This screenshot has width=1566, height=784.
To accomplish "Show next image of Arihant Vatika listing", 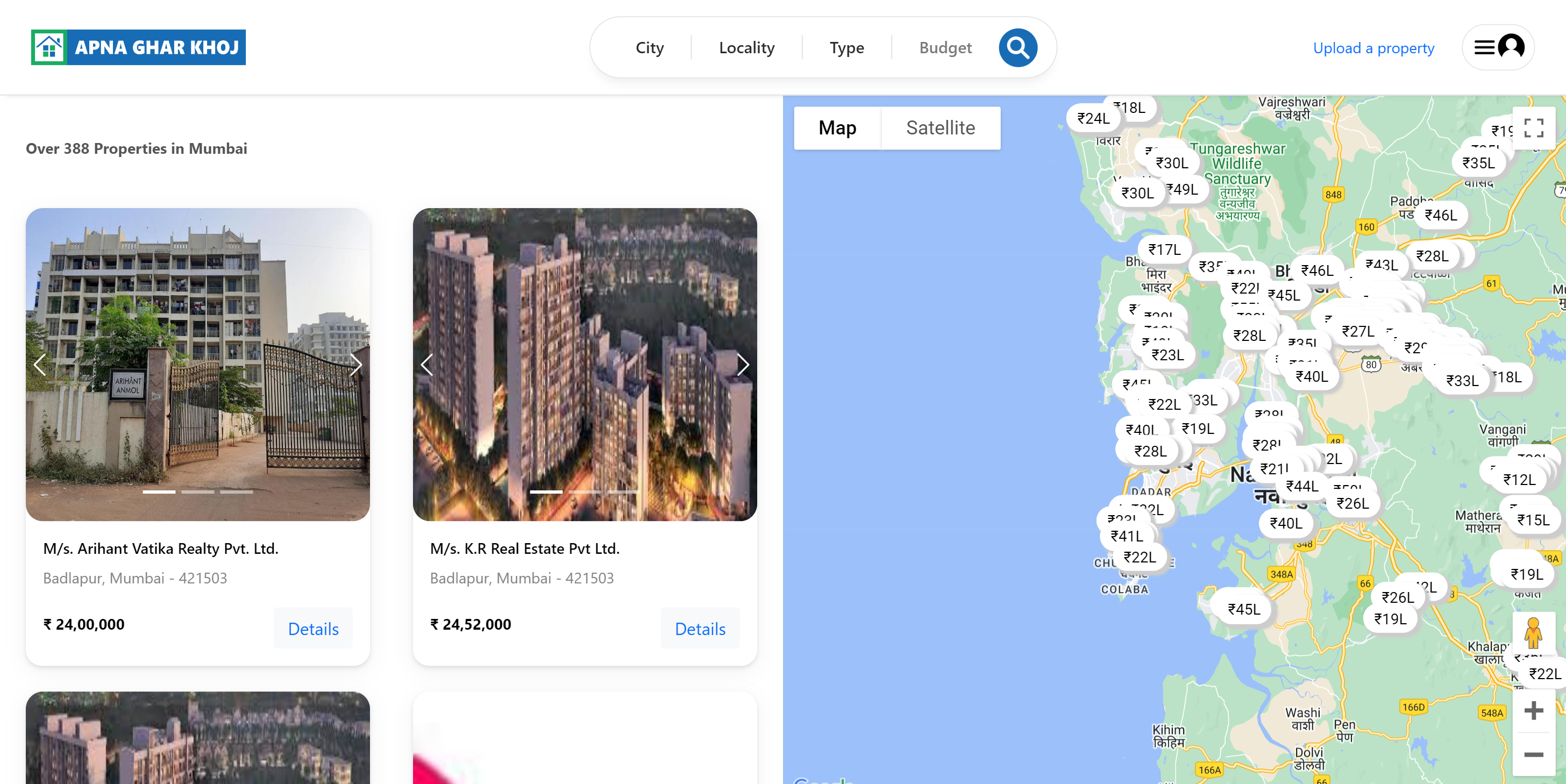I will pos(355,365).
